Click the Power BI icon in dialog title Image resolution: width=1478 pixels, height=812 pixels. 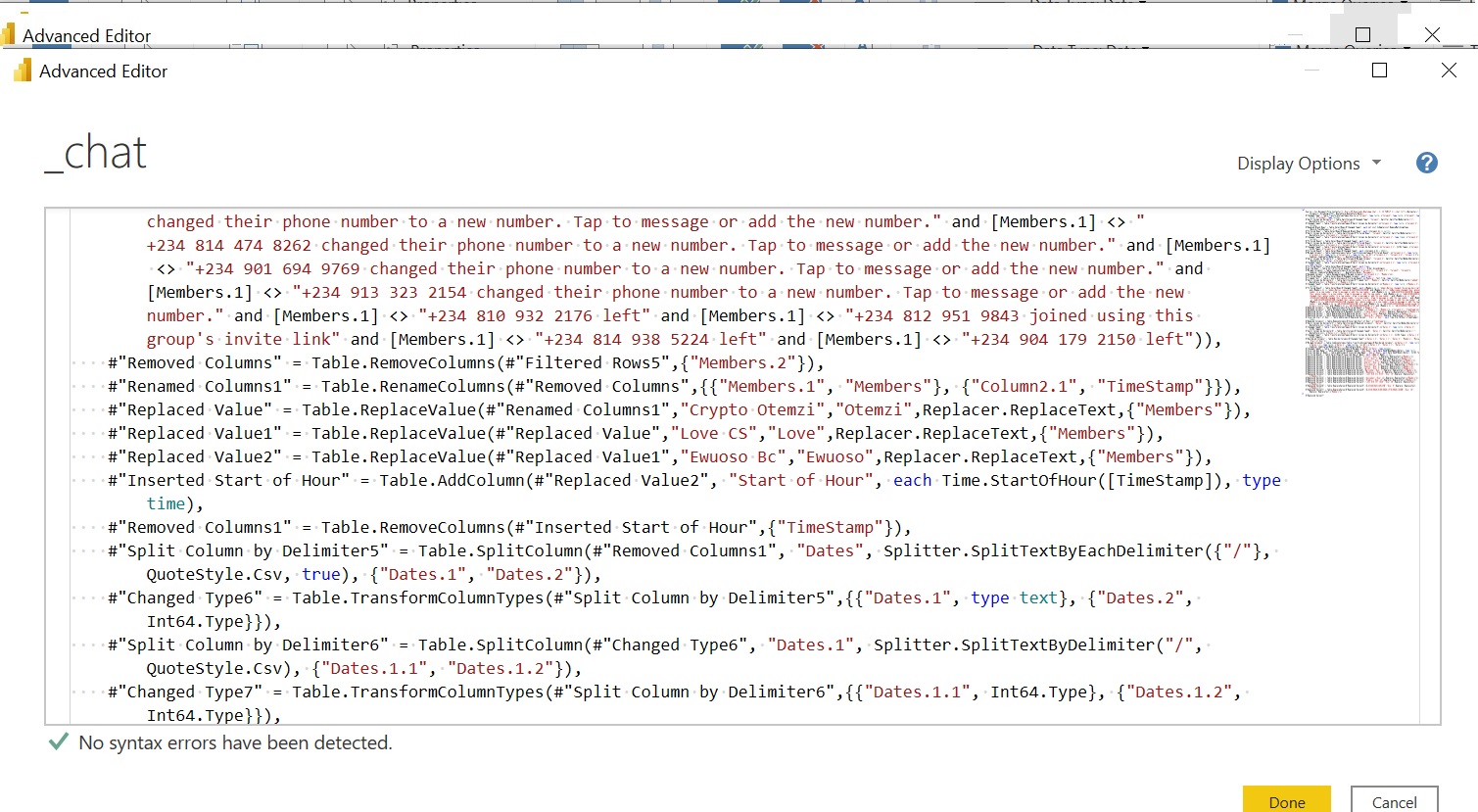coord(22,71)
